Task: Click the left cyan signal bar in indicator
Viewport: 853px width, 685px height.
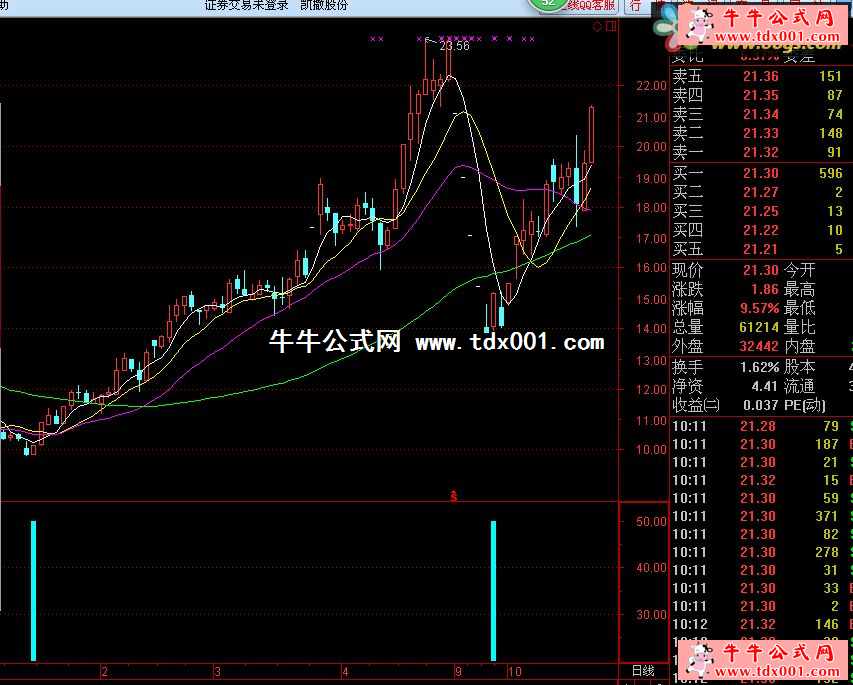Action: click(34, 591)
